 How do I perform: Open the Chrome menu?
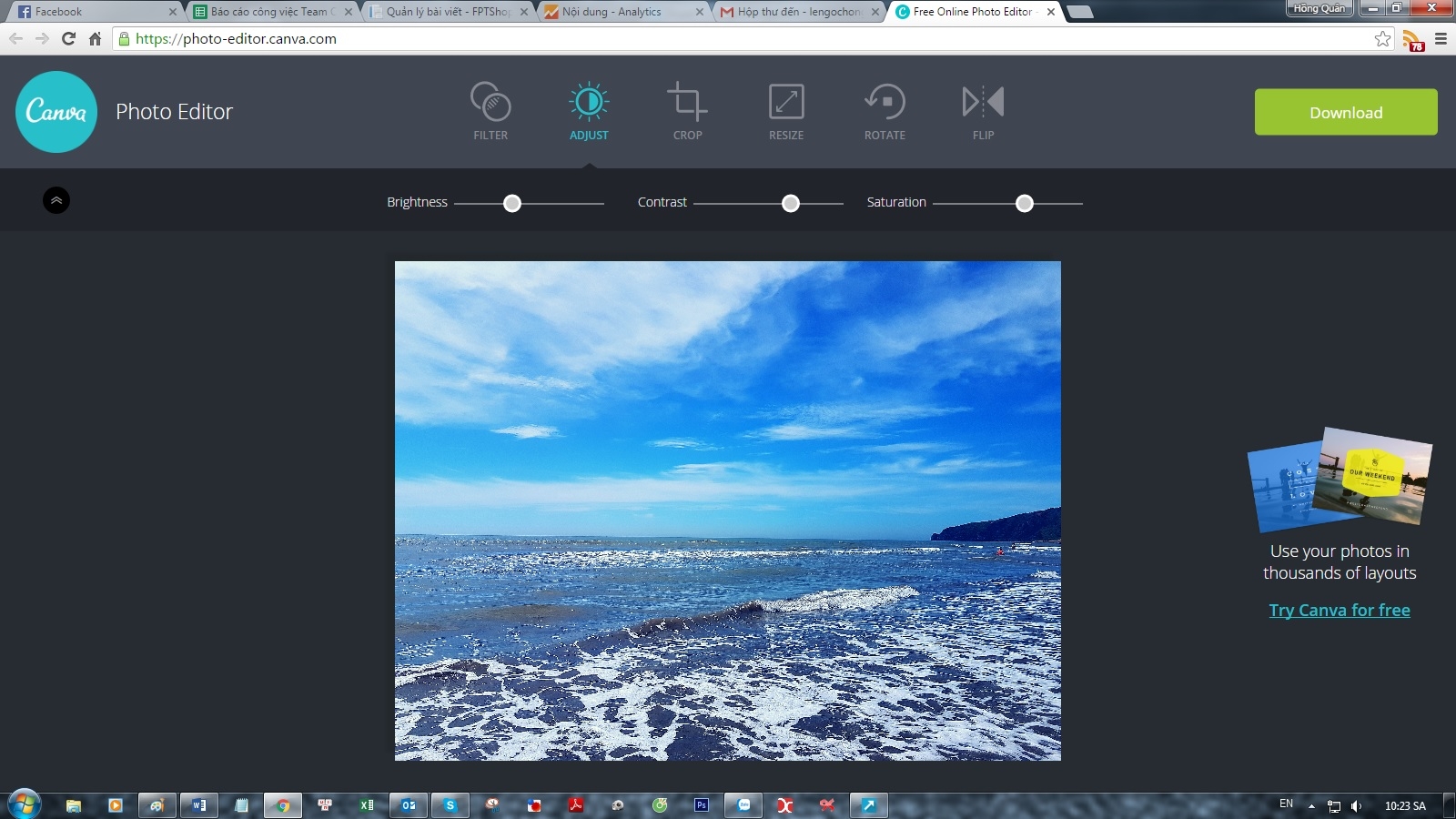pos(1441,38)
